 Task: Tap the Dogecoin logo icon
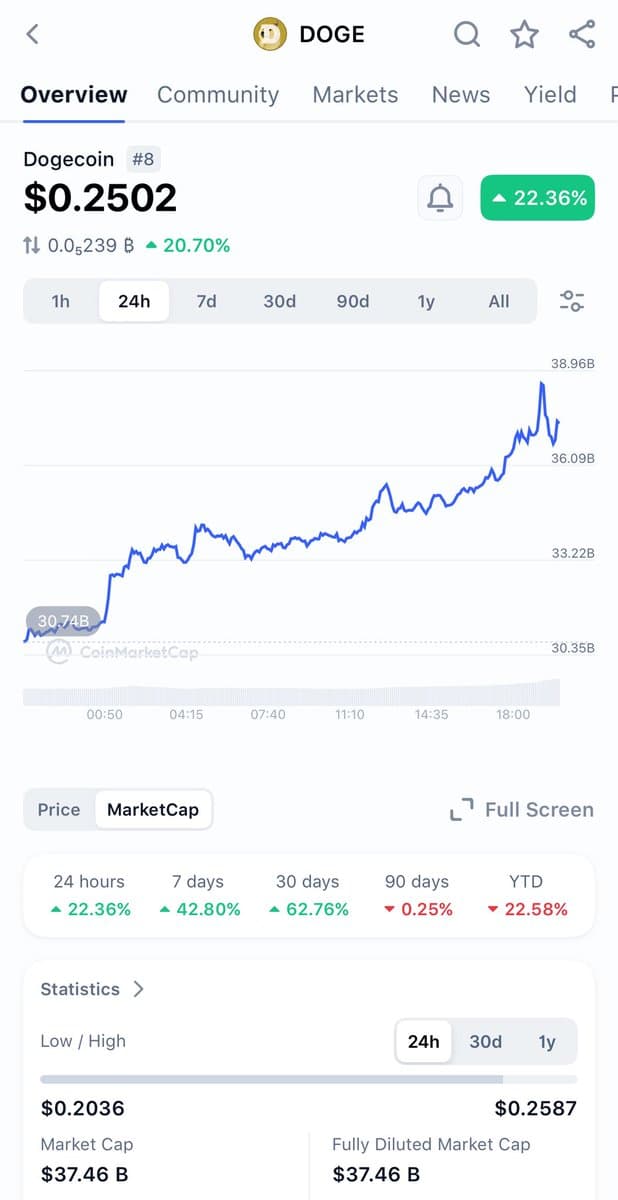(x=268, y=34)
